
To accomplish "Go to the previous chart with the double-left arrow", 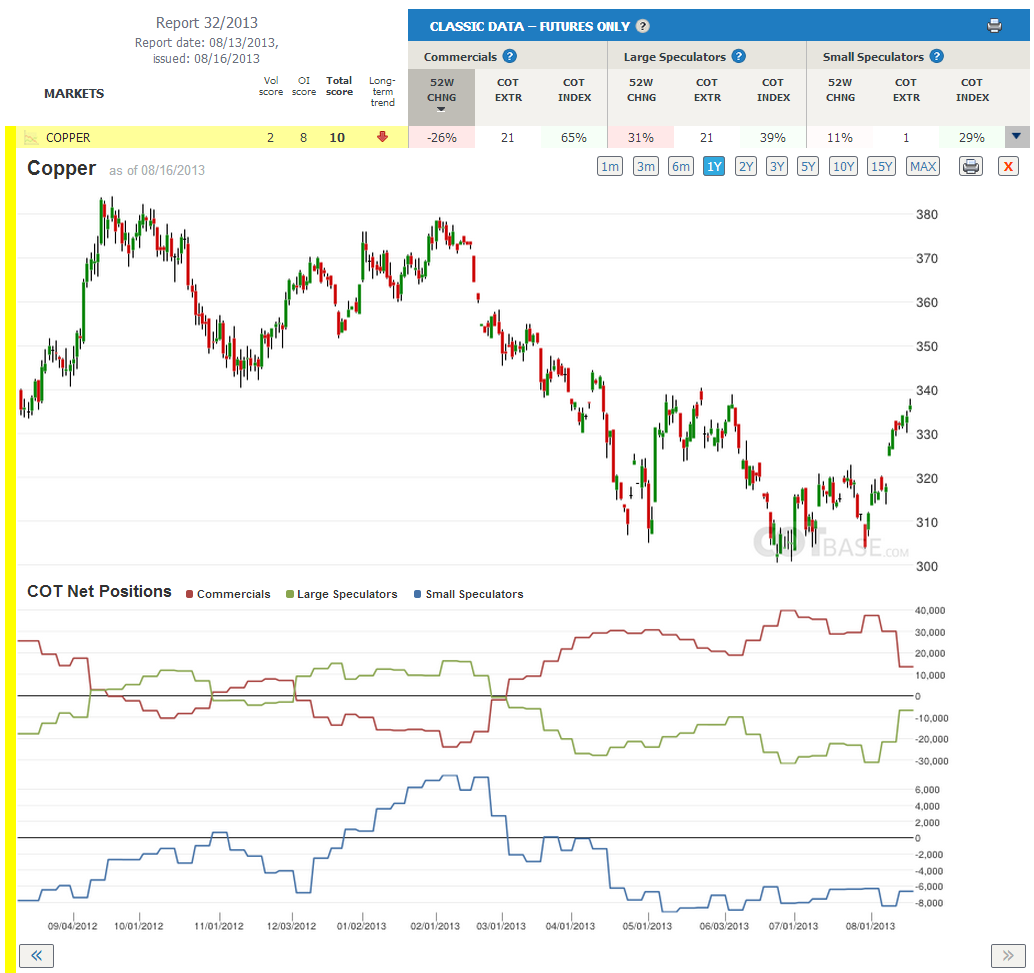I will [x=36, y=955].
